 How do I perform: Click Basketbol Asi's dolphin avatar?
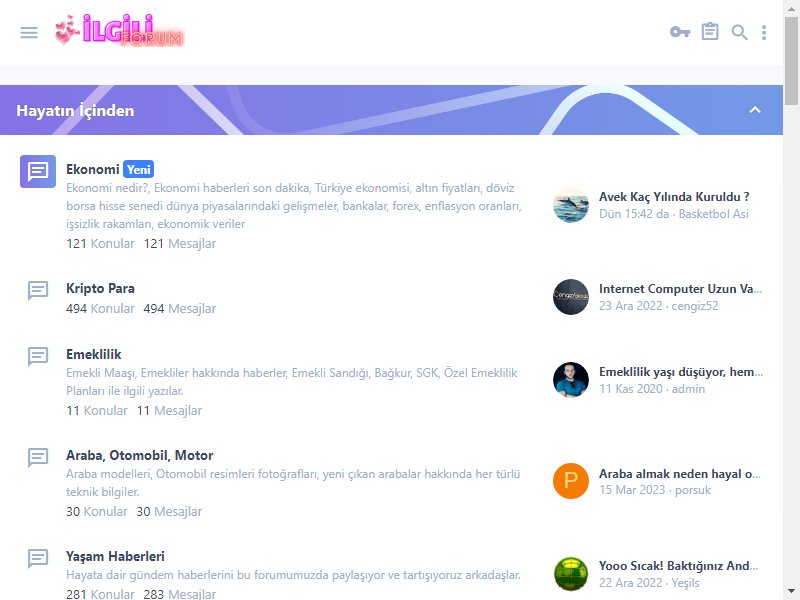coord(571,205)
